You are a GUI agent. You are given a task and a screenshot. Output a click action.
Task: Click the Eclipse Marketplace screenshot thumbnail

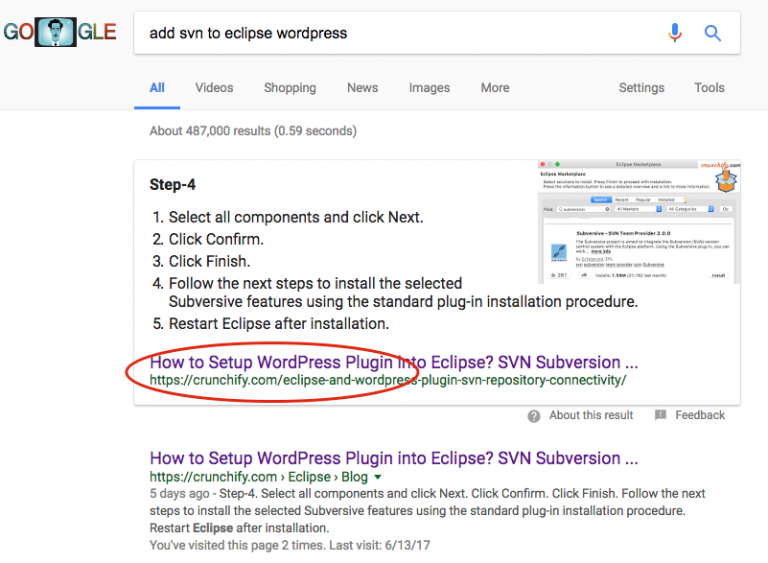(x=639, y=221)
